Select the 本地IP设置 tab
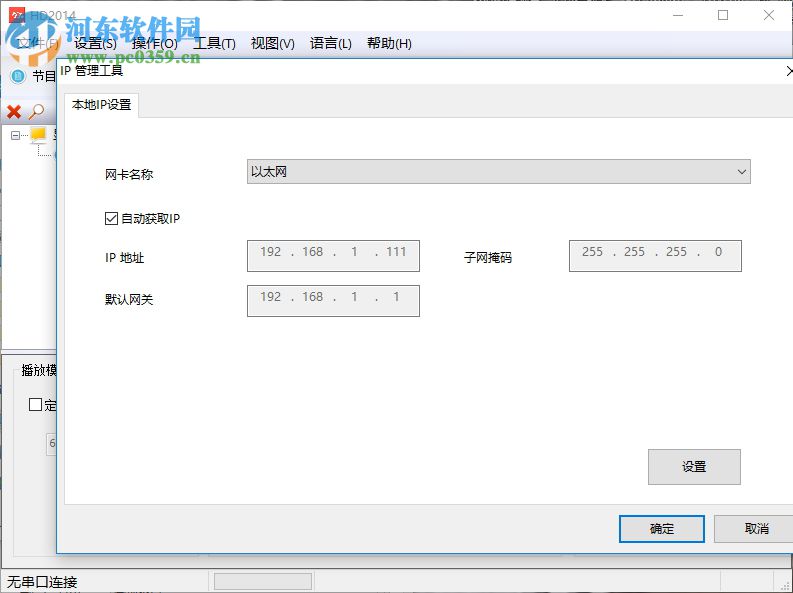Screen dimensions: 793x593 tap(102, 105)
